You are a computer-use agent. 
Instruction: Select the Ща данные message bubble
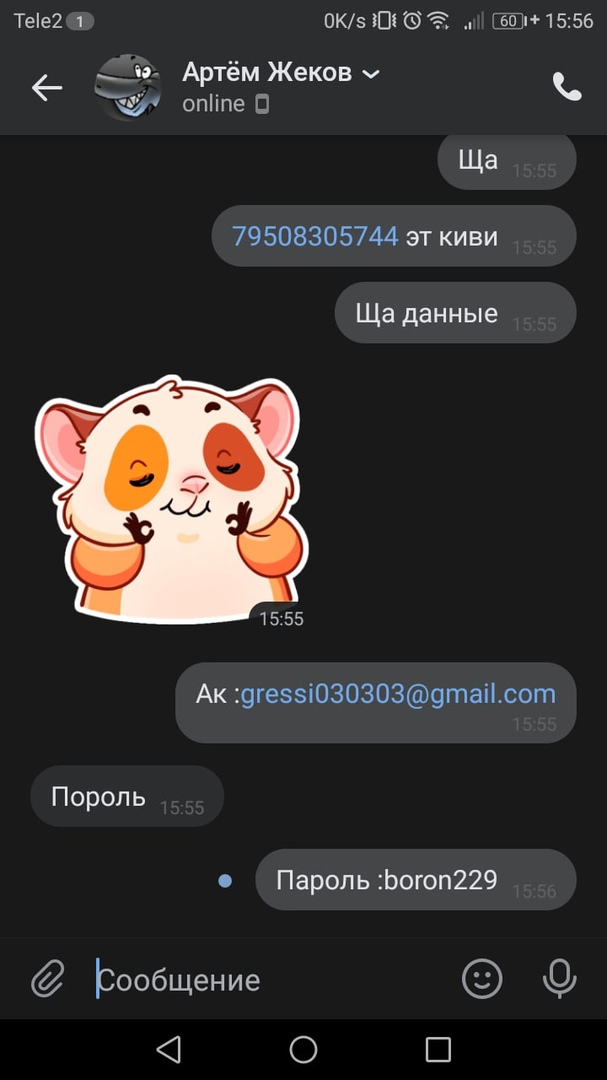coord(455,313)
